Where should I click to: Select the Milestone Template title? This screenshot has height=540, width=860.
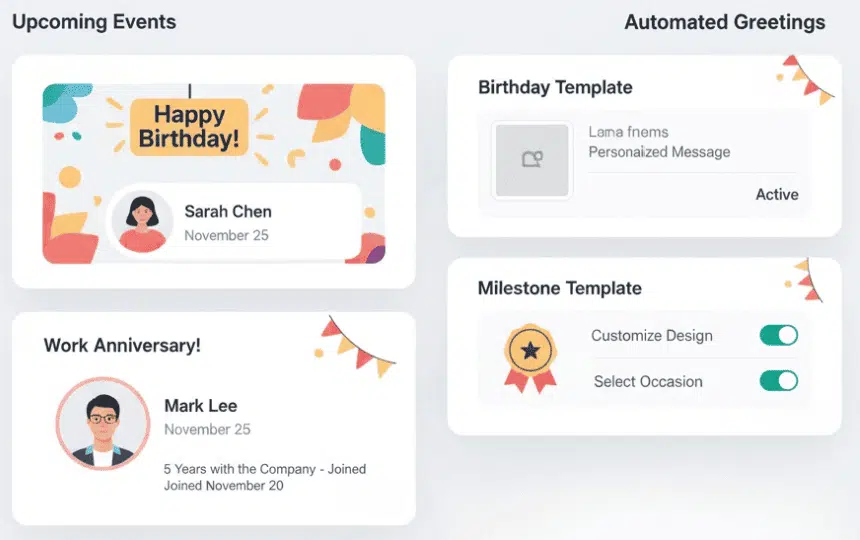[559, 288]
